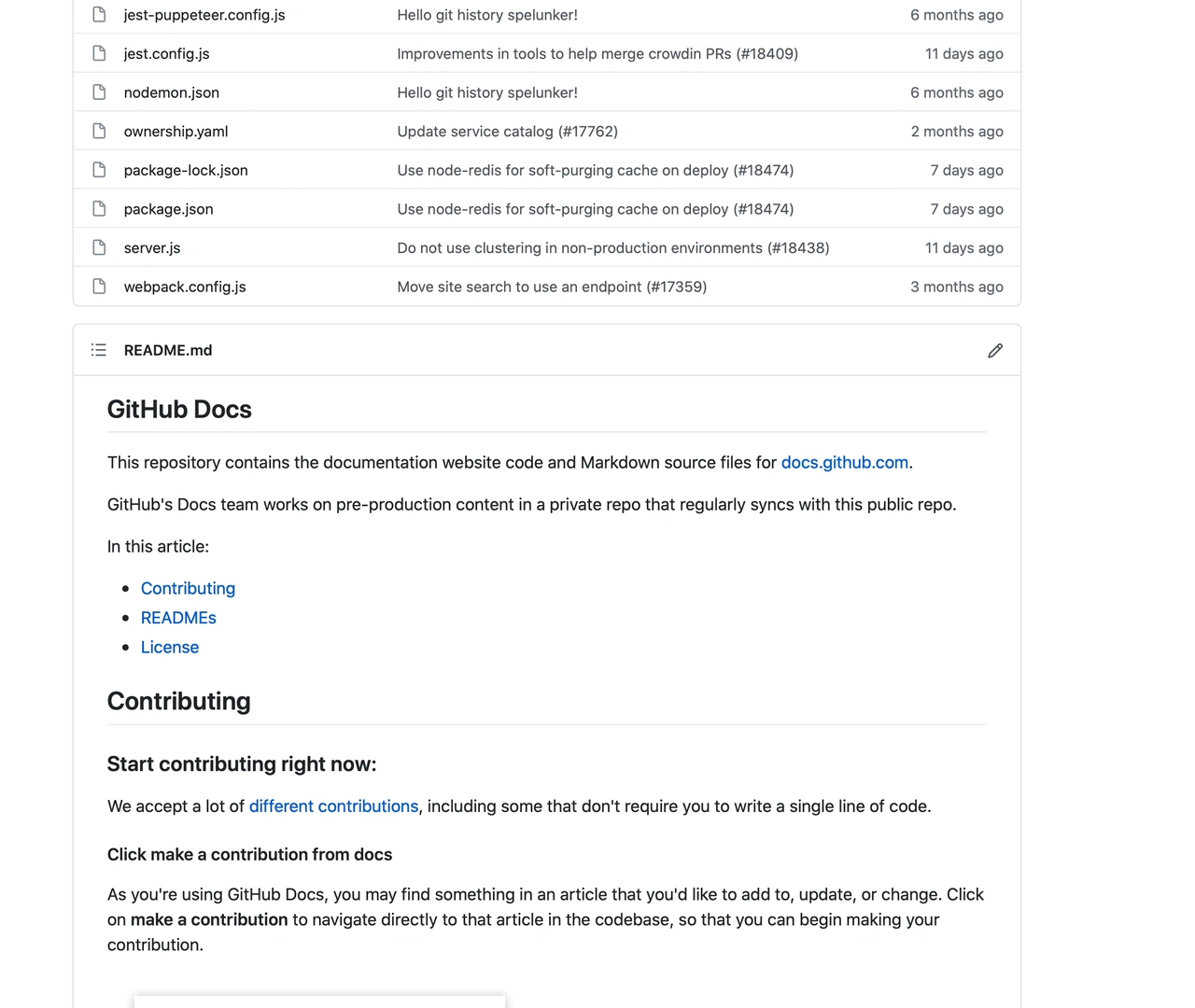Open commit 'Move site search to use an endpoint'

click(x=552, y=287)
